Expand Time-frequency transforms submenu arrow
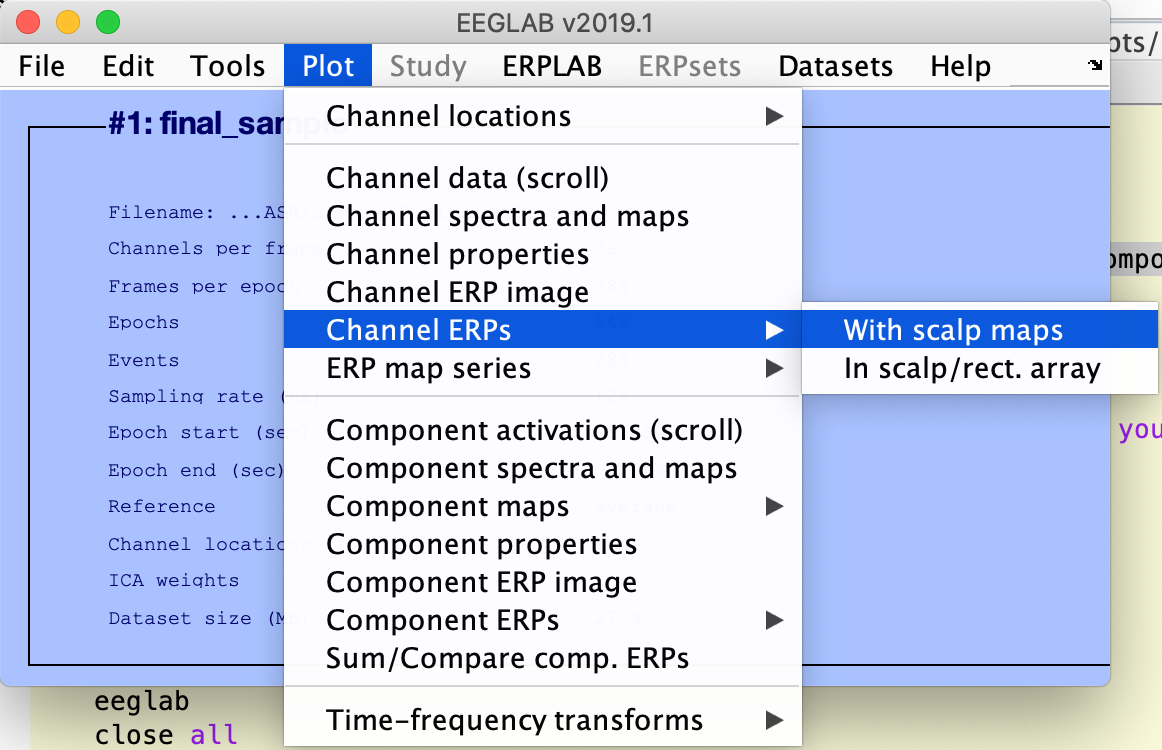The image size is (1162, 750). 774,720
